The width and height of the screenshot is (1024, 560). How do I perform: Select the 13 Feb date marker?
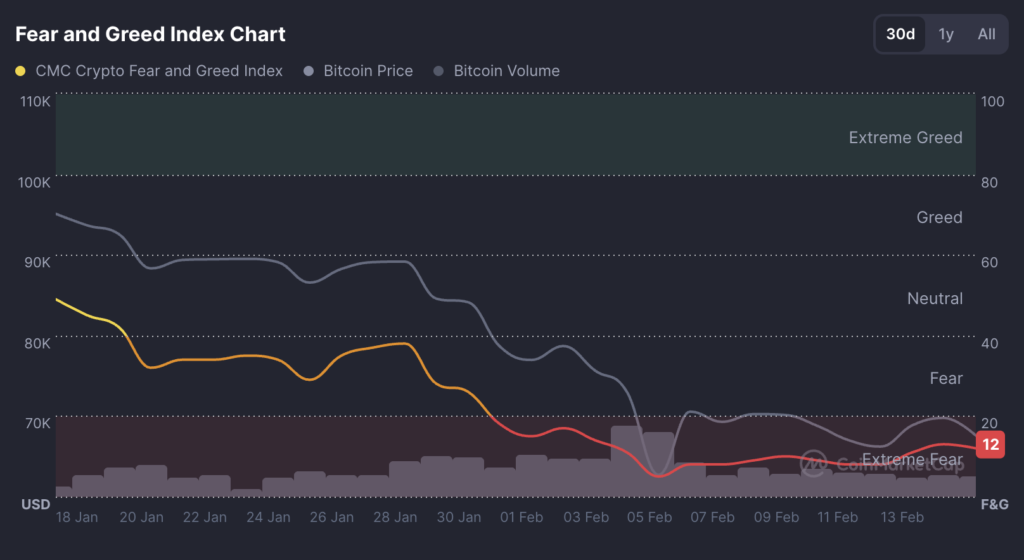point(903,517)
